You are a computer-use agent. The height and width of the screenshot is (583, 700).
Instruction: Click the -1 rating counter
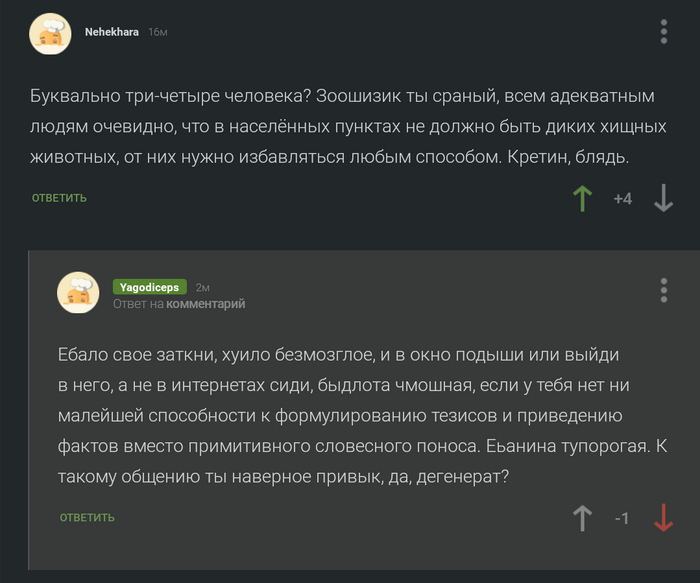(622, 518)
